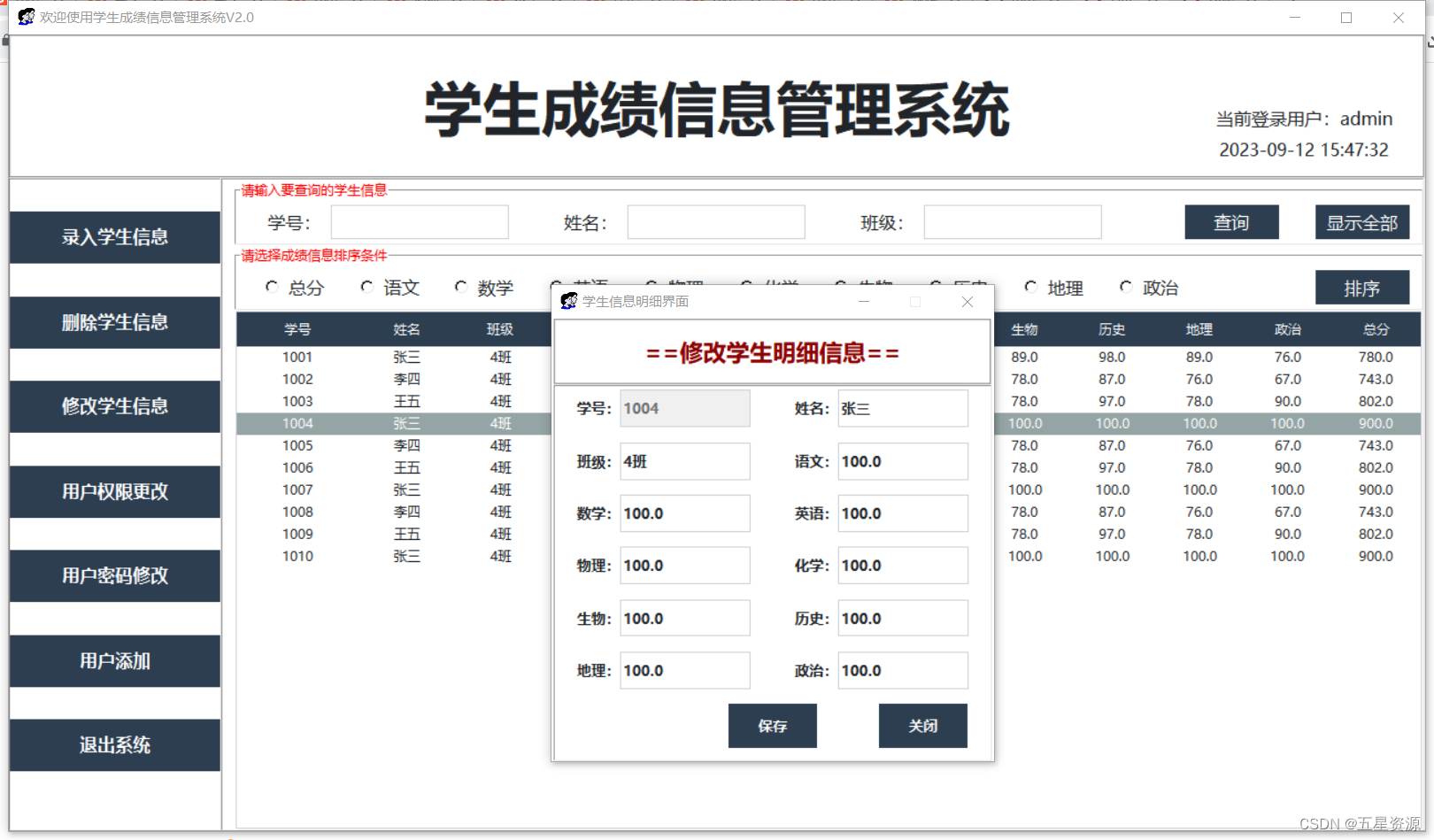Select the 数学 sorting radio button
Viewport: 1434px width, 840px height.
[461, 286]
